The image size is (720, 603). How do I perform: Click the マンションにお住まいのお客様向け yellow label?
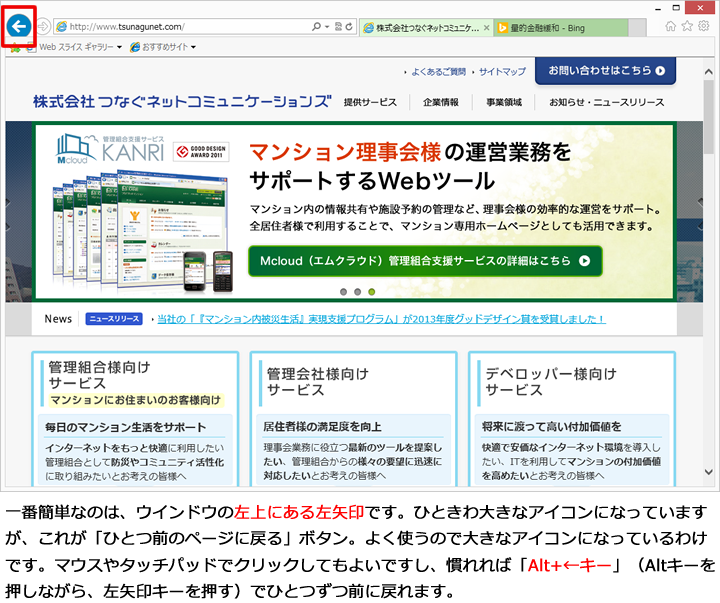[x=135, y=400]
